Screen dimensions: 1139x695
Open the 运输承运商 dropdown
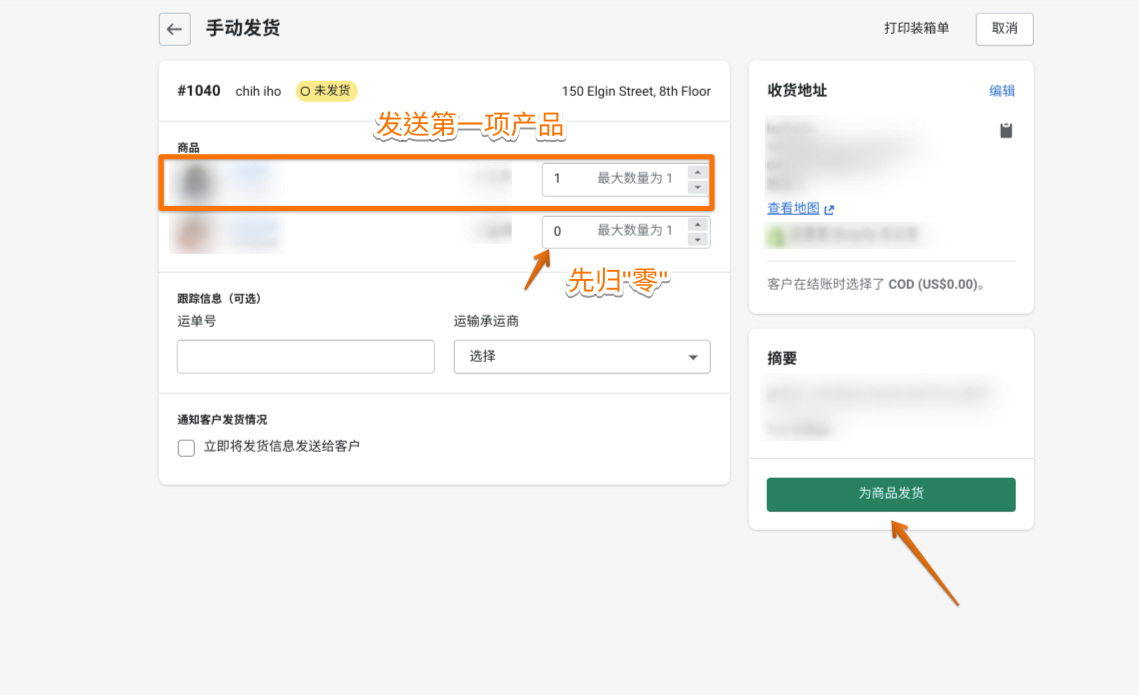[x=582, y=357]
